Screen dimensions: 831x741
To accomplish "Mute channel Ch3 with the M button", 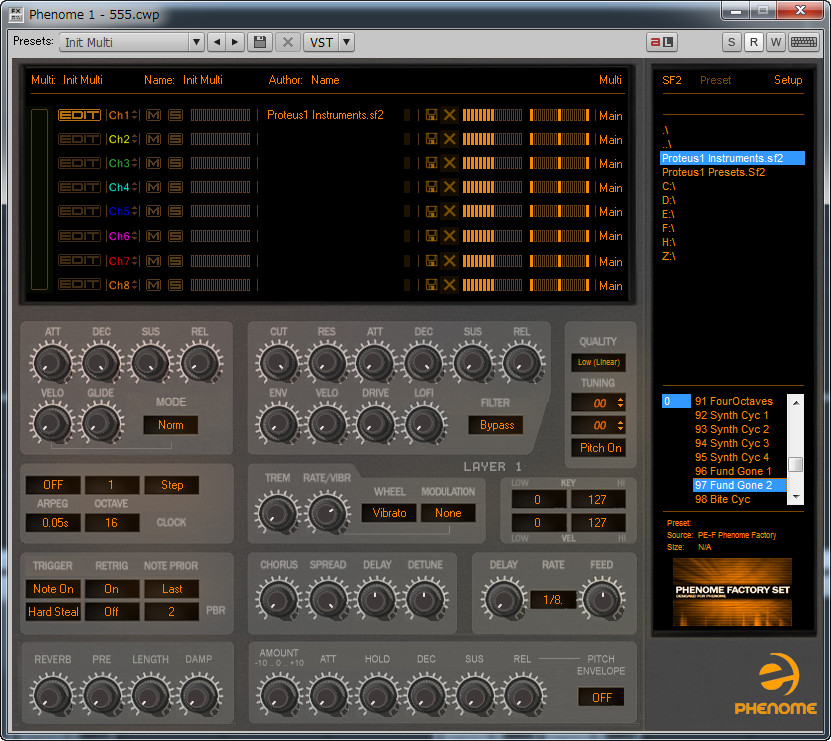I will click(153, 163).
